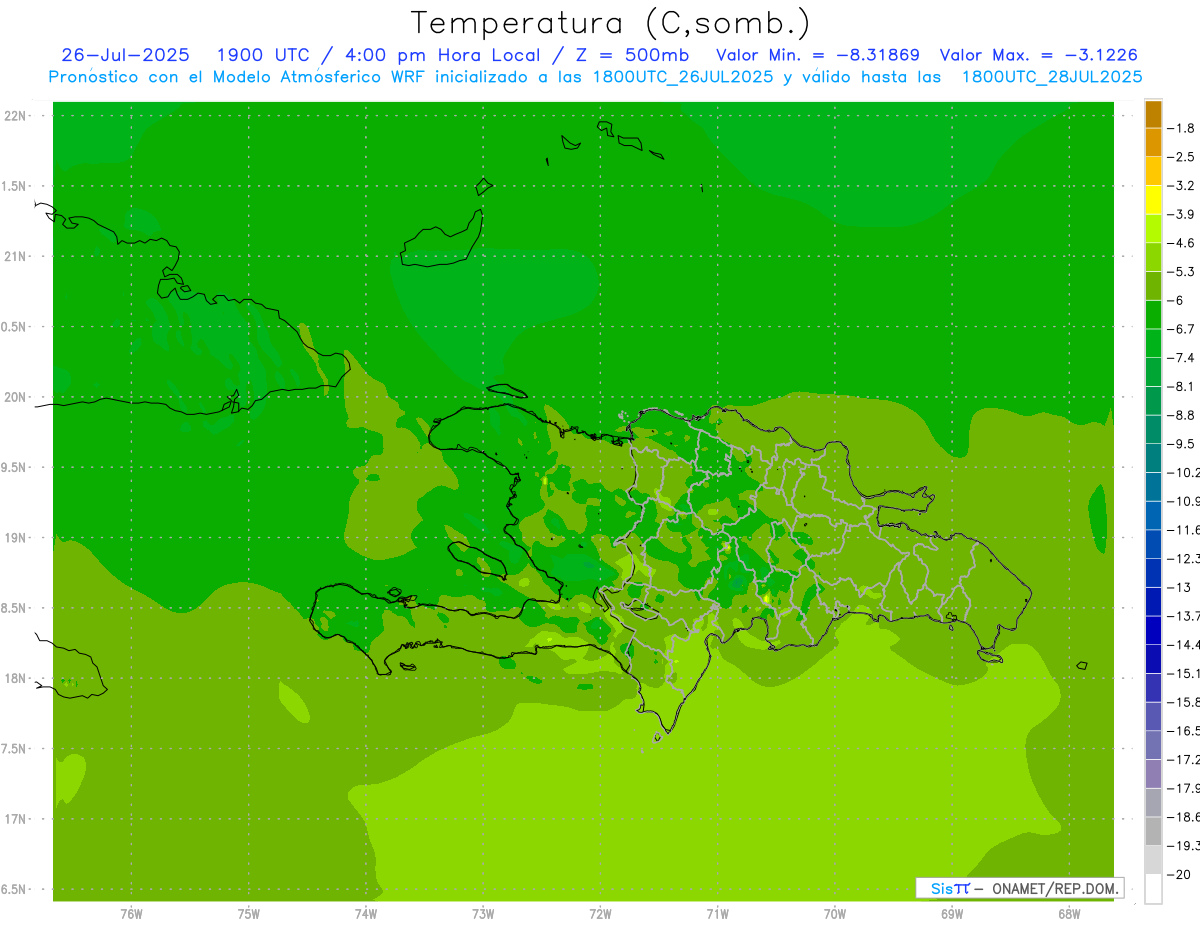The image size is (1200, 927).
Task: Click the date '26-Jul-2025' in header
Action: [125, 55]
